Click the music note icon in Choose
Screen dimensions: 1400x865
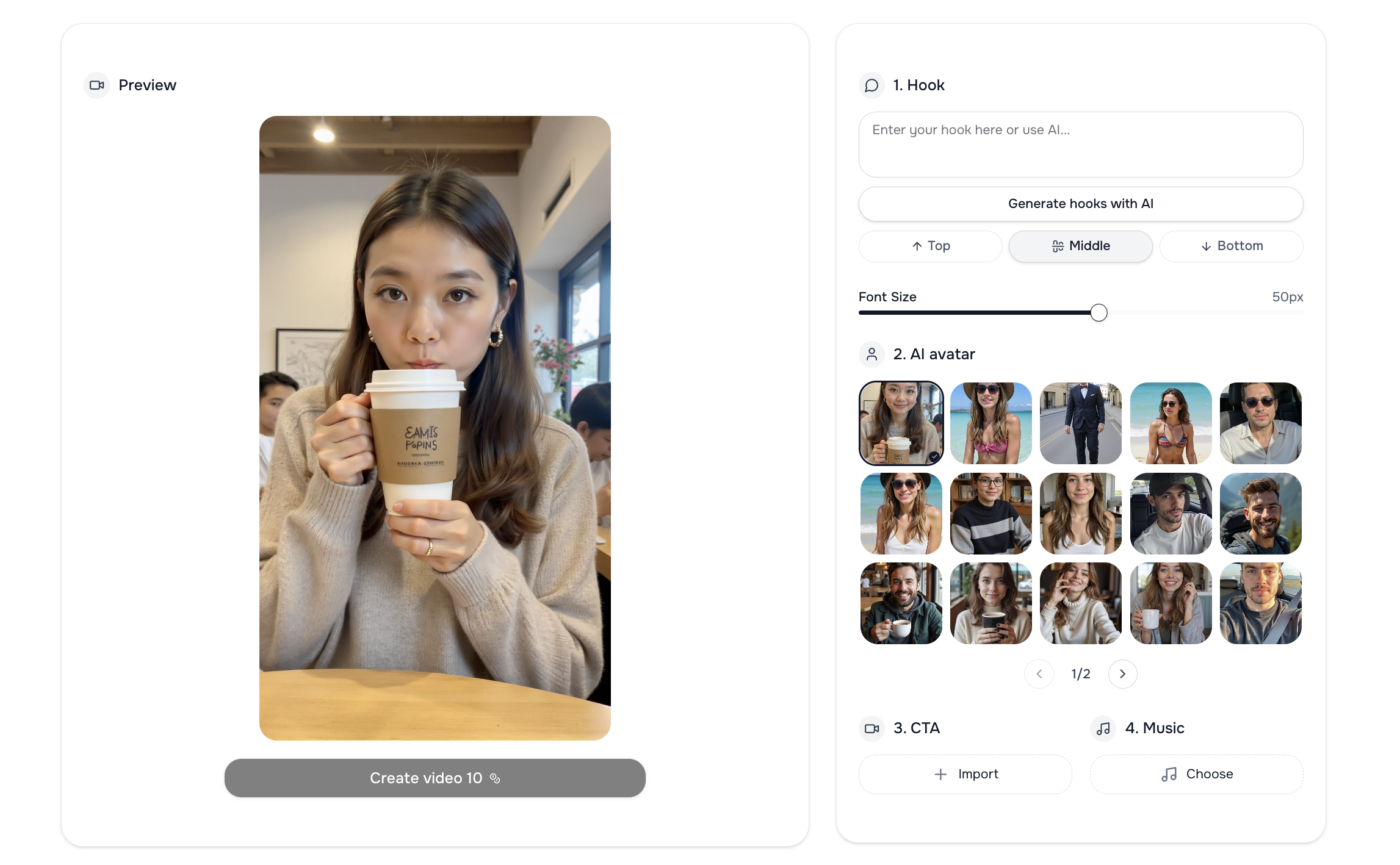click(1169, 774)
